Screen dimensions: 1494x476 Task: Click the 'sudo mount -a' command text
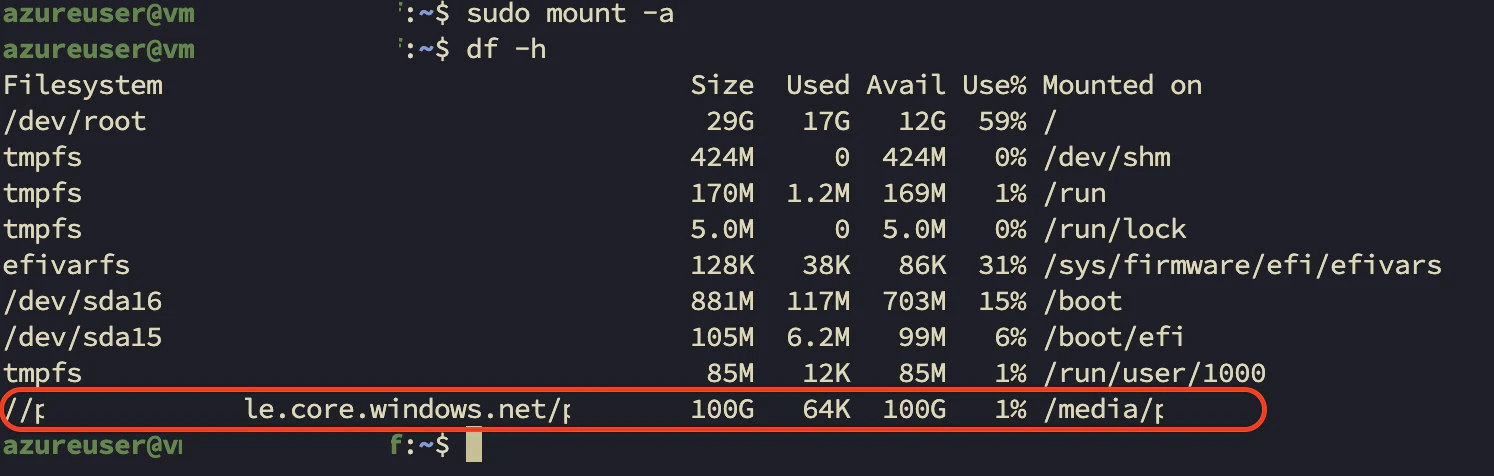point(569,14)
